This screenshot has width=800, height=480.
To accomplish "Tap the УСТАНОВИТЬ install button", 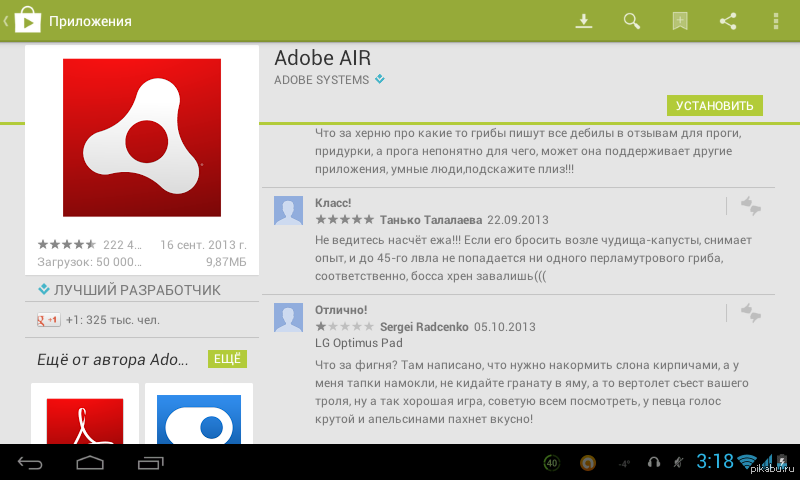I will click(714, 106).
